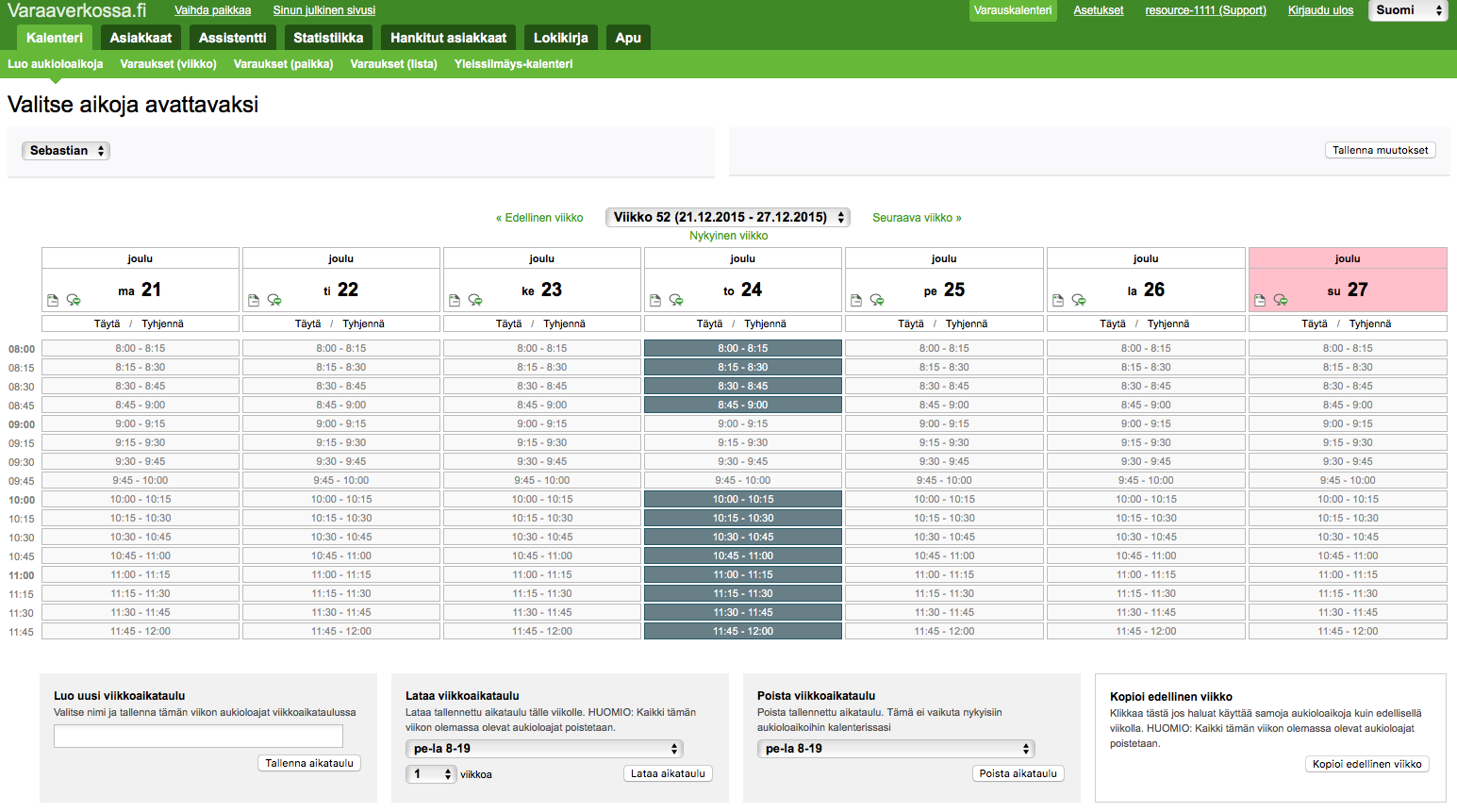This screenshot has width=1457, height=812.
Task: Click Täytä under Sunday 27
Action: pos(1314,323)
